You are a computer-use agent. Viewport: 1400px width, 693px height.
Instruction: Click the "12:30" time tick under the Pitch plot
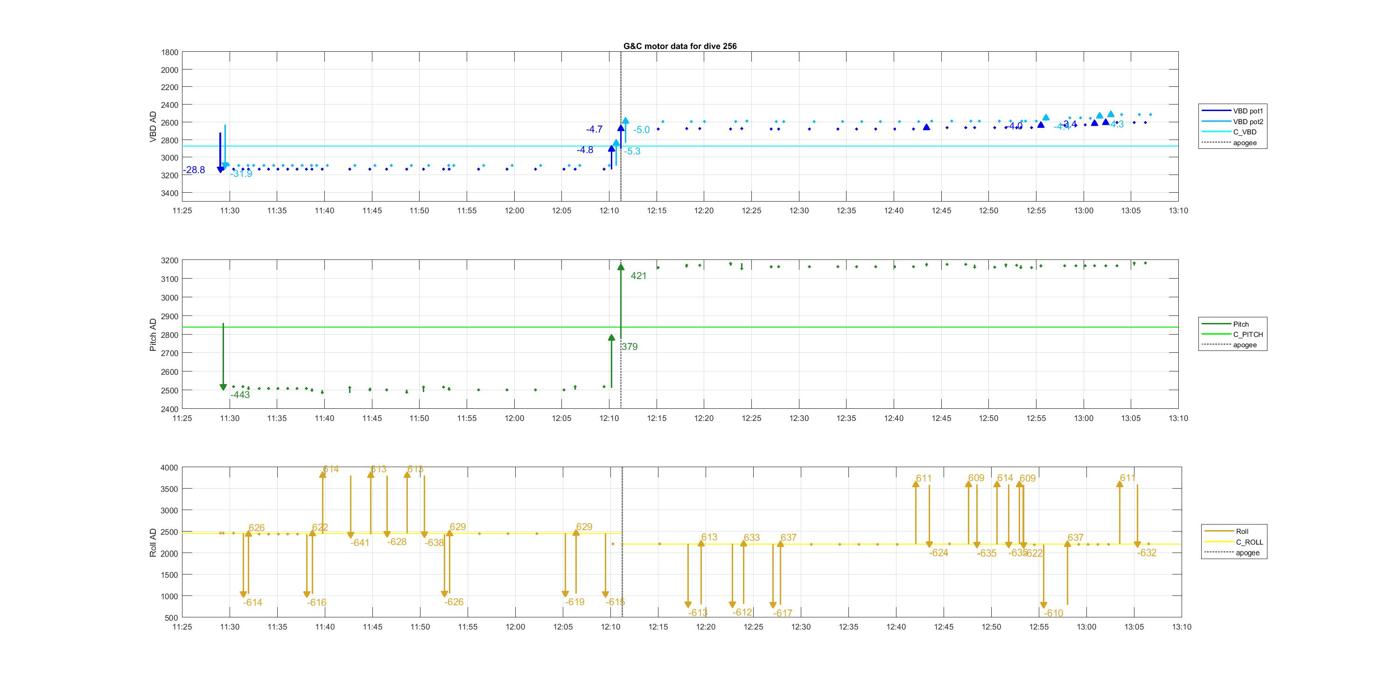pos(799,419)
